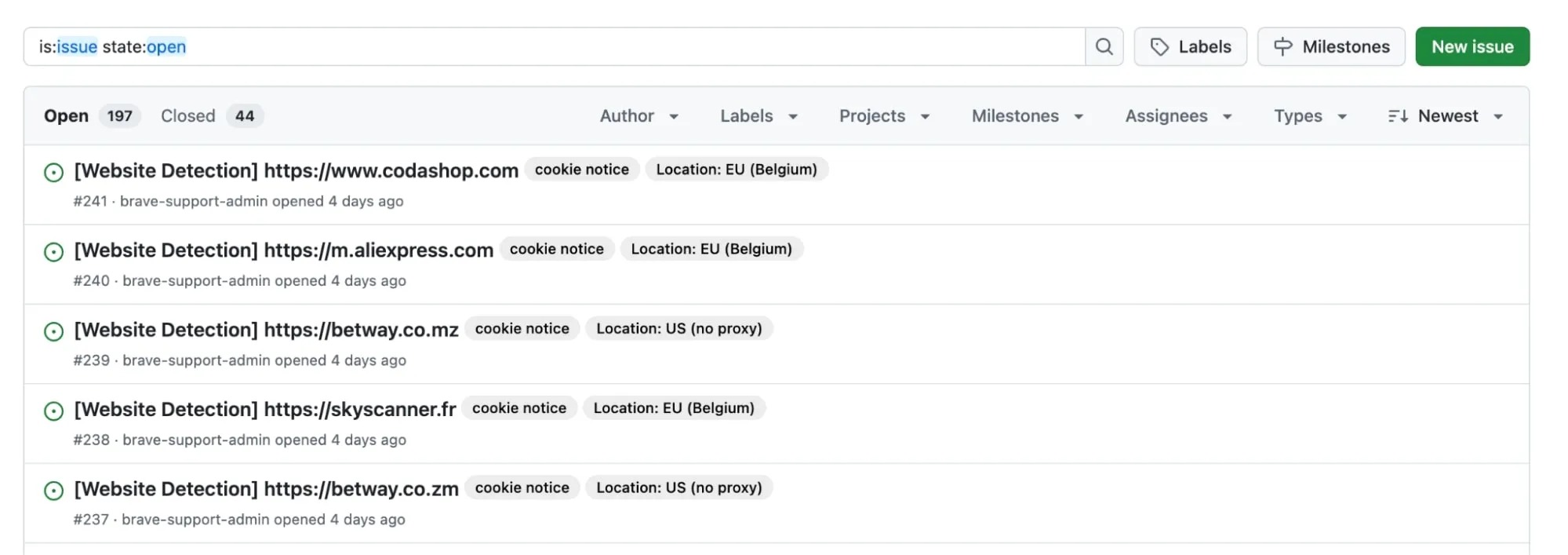Screen dimensions: 1568x555
Task: Click open-issue status icon for skyscanner.fr issue
Action: 53,411
